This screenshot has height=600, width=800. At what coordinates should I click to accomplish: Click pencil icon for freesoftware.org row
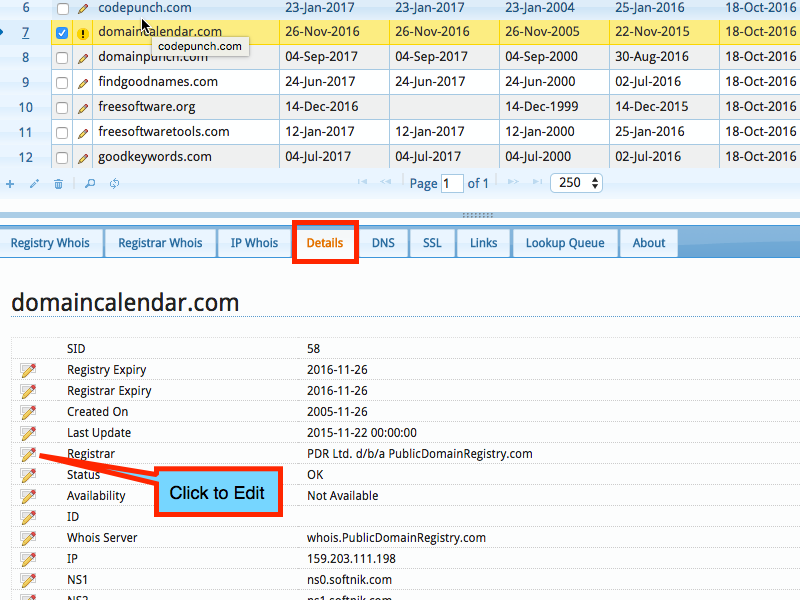(83, 108)
